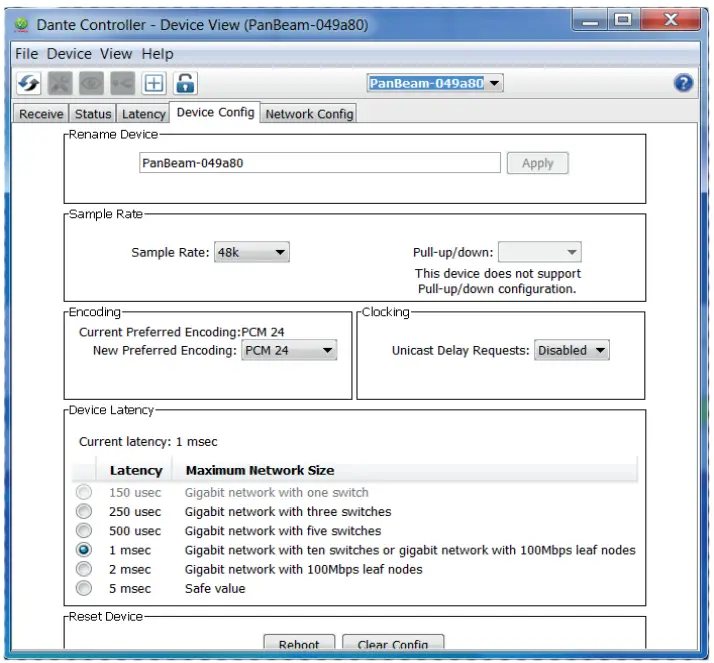Click the greyed tools icon in the toolbar

coord(61,83)
